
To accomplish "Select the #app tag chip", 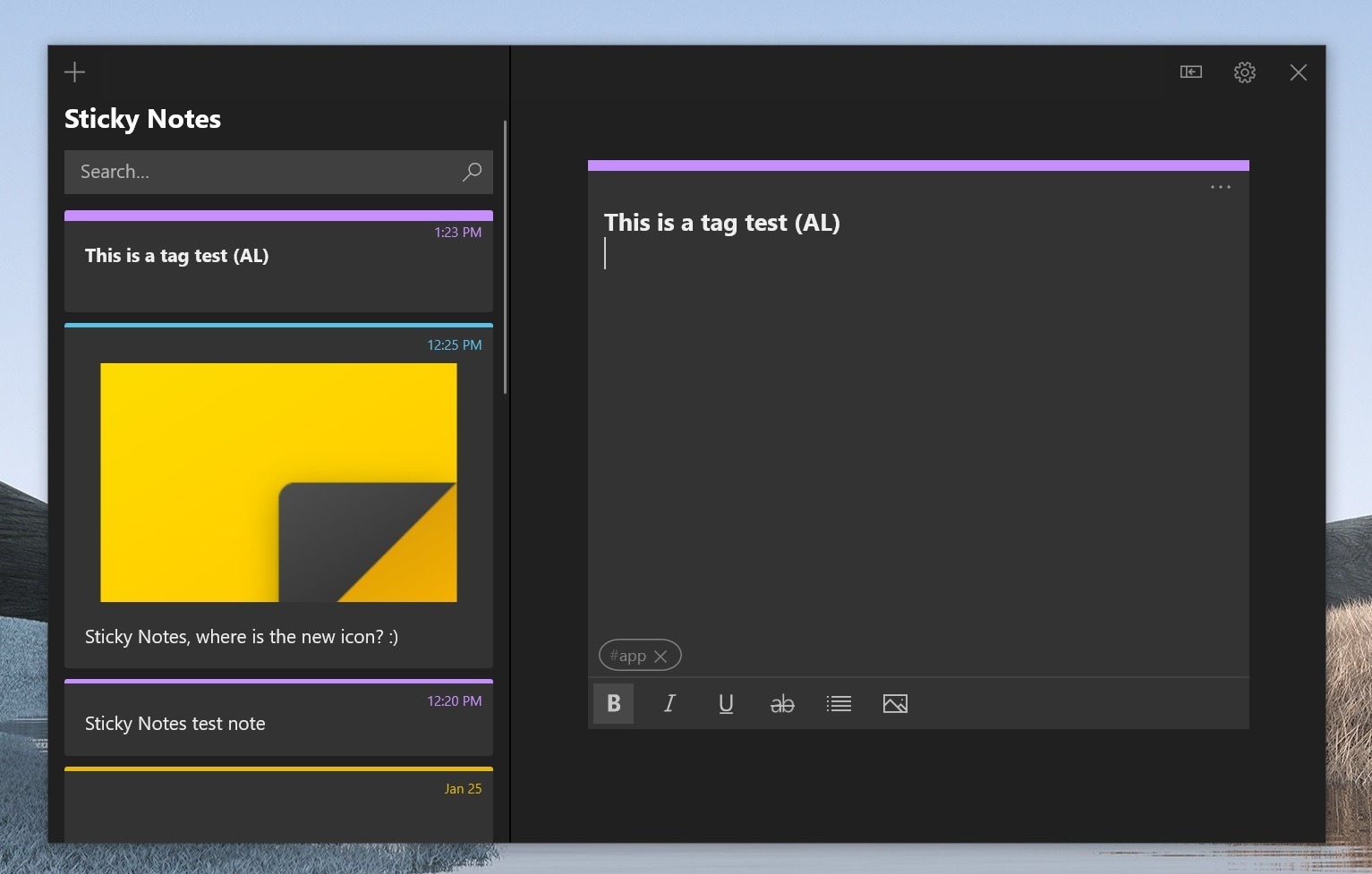I will click(x=627, y=656).
